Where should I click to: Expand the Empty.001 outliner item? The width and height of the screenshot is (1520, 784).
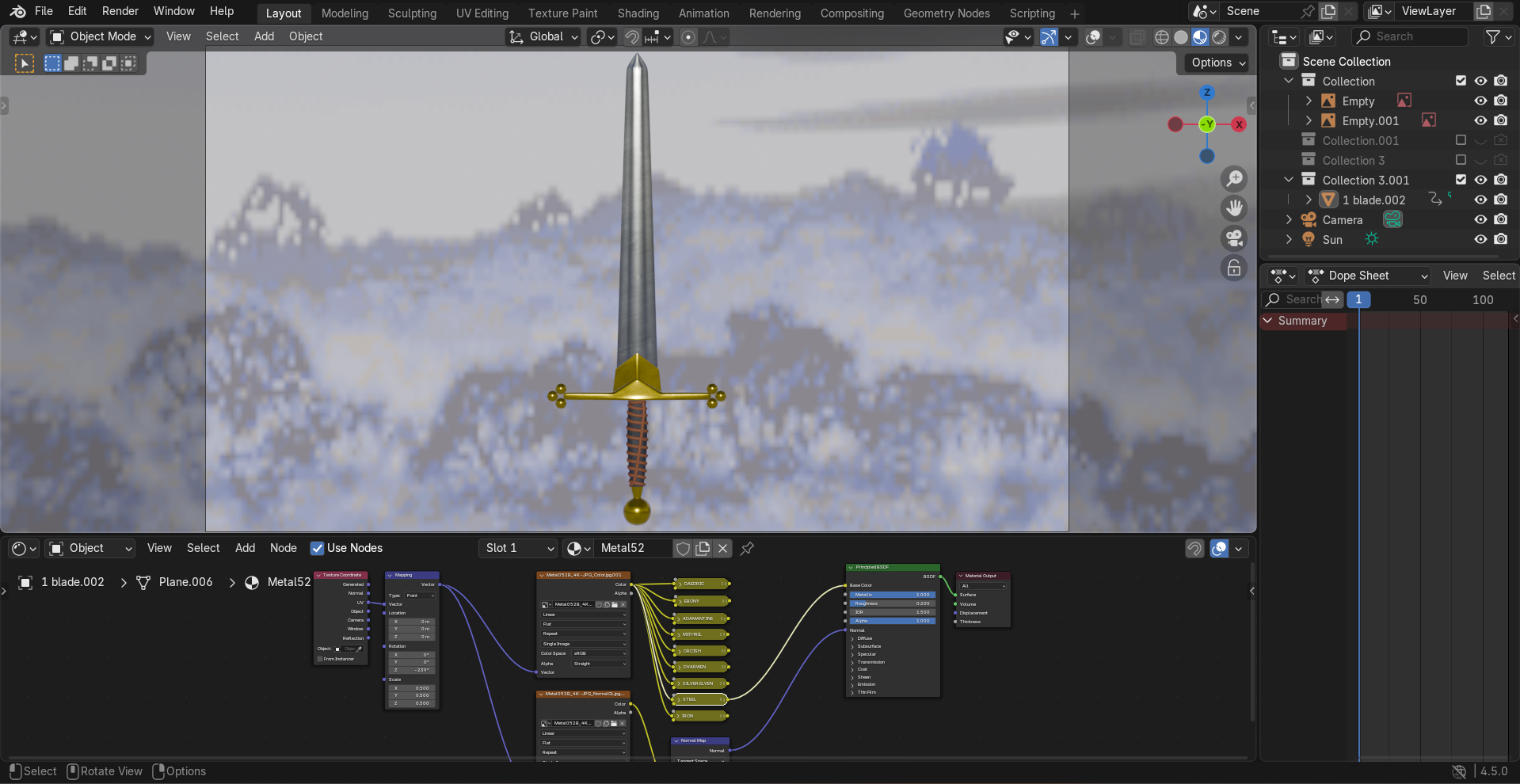[1309, 120]
